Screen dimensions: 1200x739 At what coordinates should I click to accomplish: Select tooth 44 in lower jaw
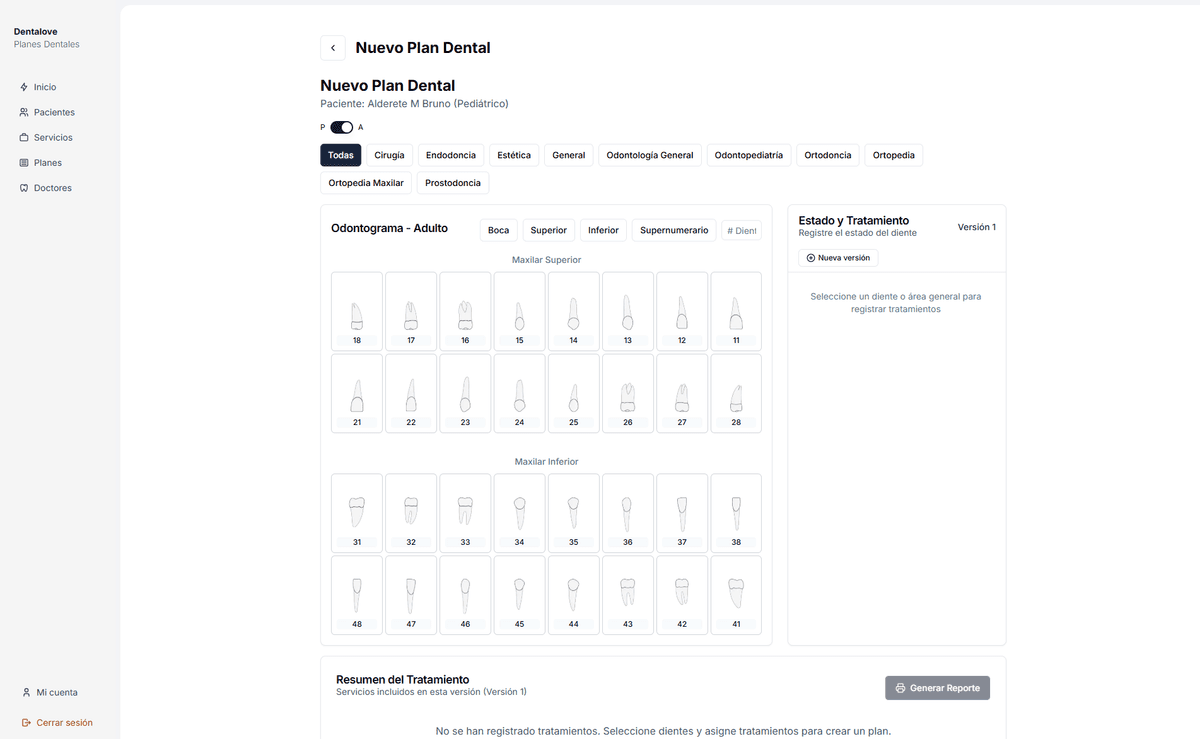click(573, 595)
